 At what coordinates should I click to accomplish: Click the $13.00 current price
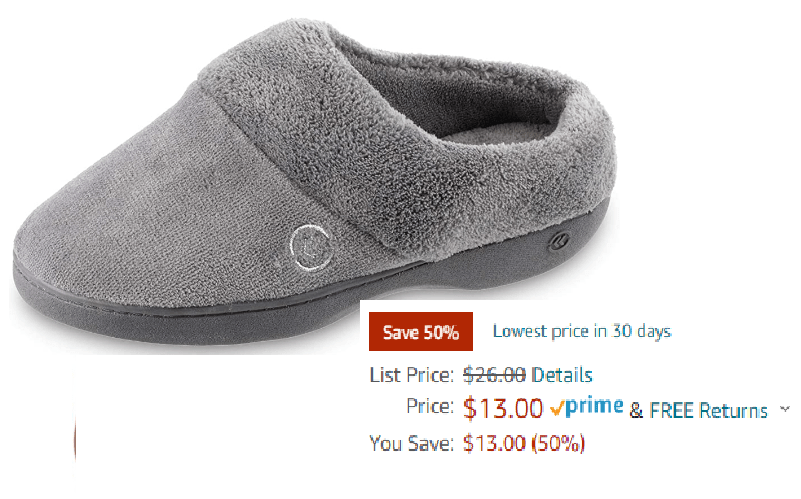(503, 408)
